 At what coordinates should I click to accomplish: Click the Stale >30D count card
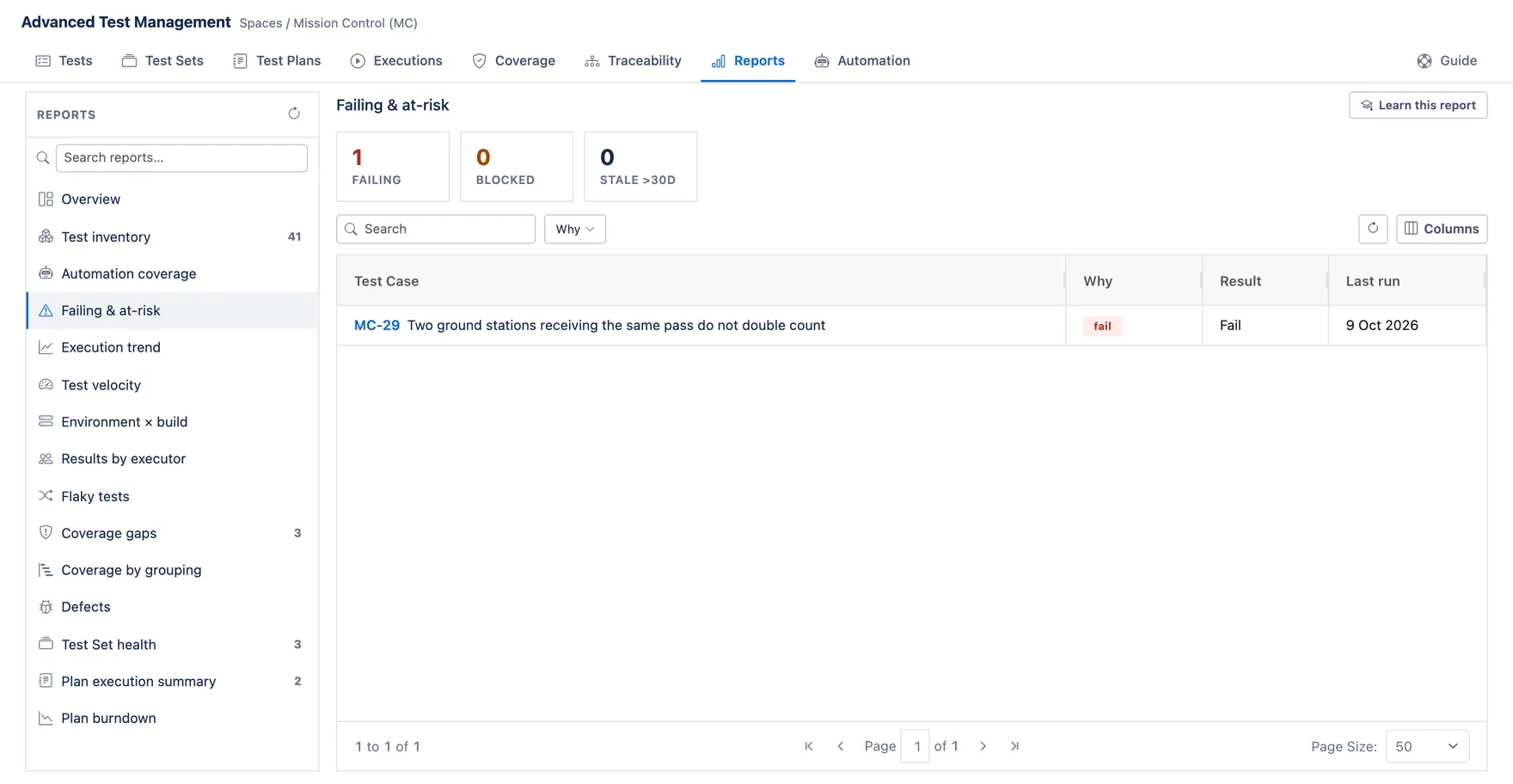(640, 167)
